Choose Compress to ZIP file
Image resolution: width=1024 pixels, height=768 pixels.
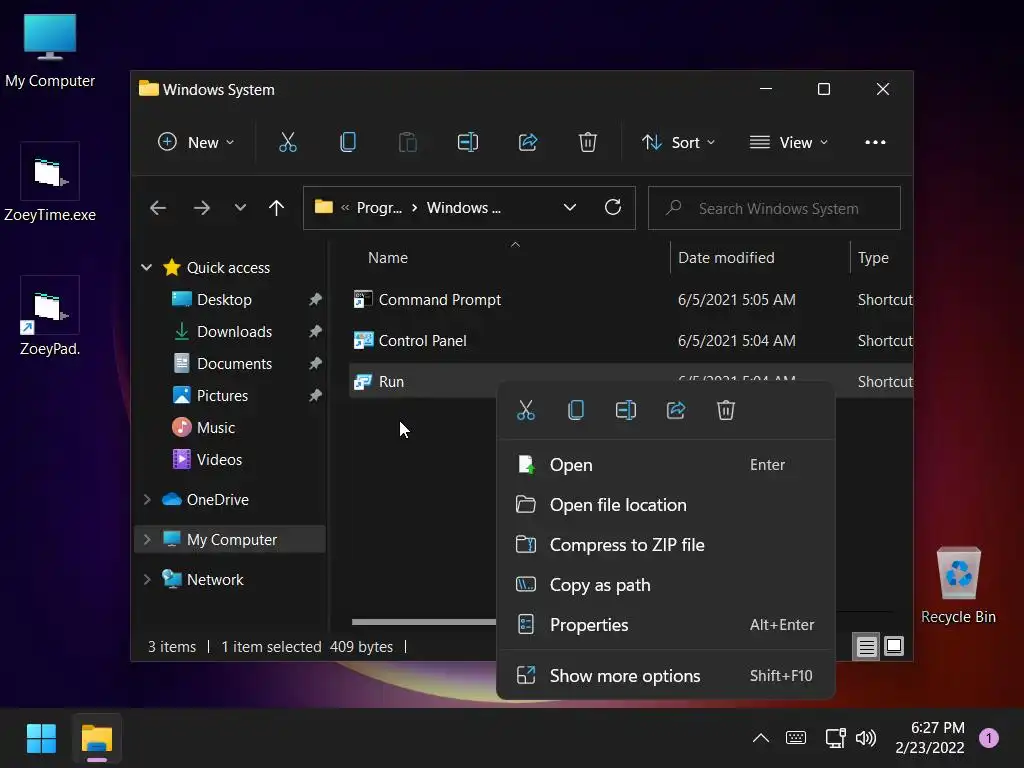point(665,545)
